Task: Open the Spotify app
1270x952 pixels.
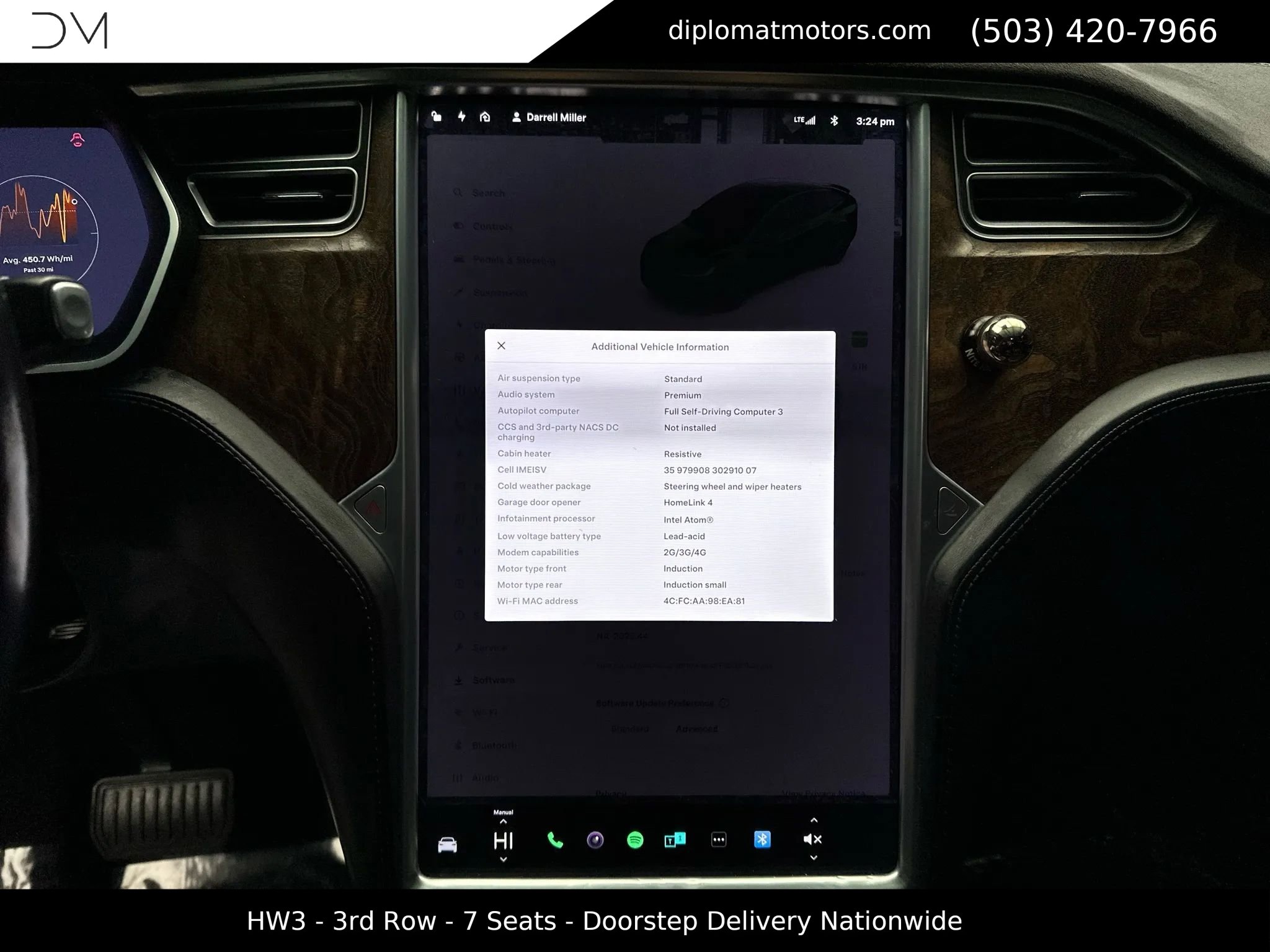Action: pos(635,840)
